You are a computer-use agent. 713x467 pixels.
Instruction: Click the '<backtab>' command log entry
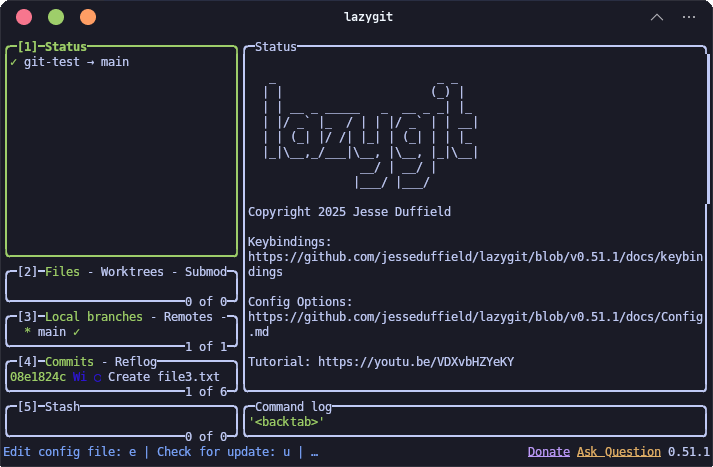coord(286,422)
